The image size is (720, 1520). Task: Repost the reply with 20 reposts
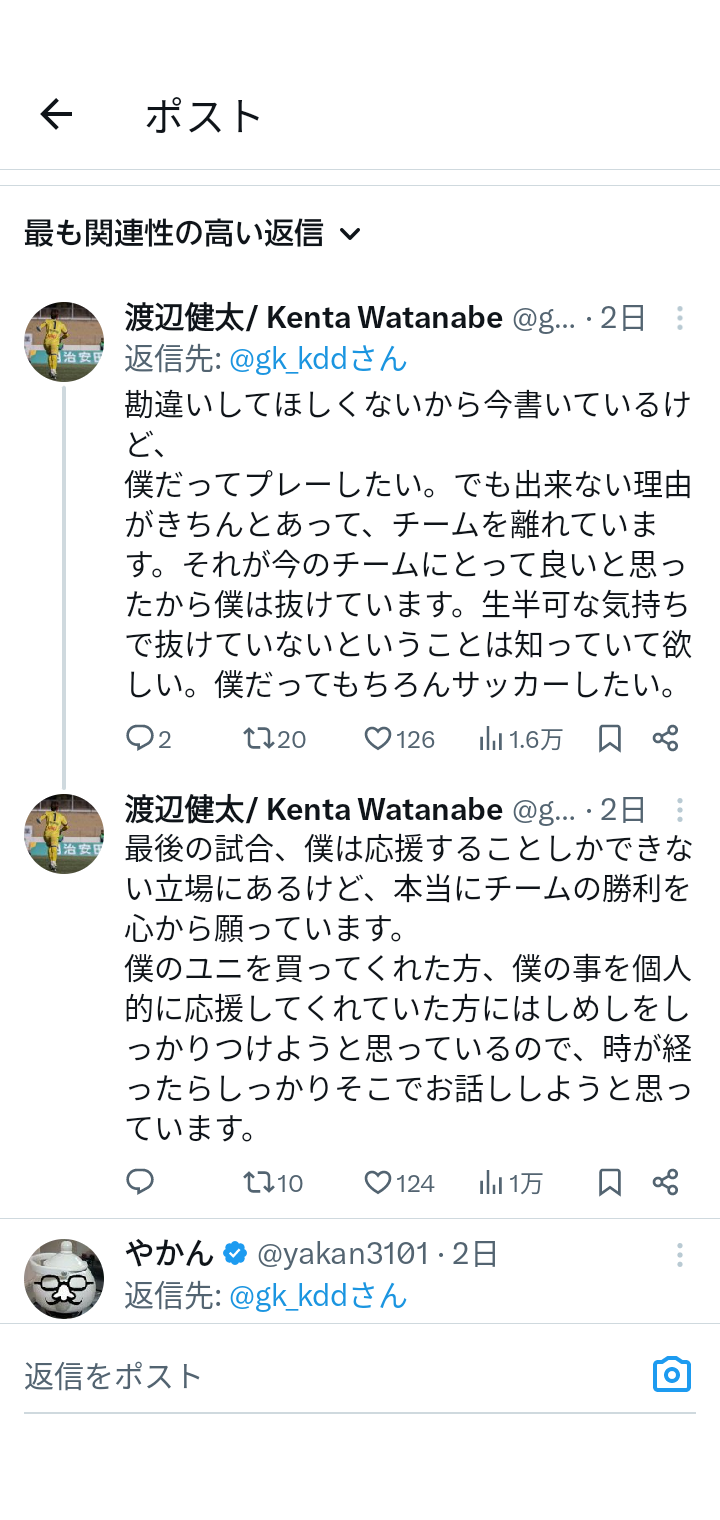pos(259,739)
